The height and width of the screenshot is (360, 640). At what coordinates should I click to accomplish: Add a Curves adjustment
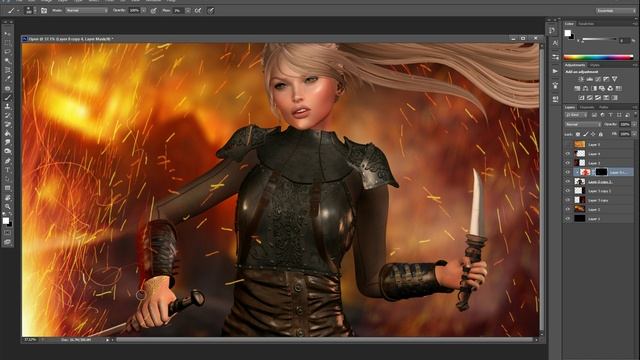[x=598, y=79]
